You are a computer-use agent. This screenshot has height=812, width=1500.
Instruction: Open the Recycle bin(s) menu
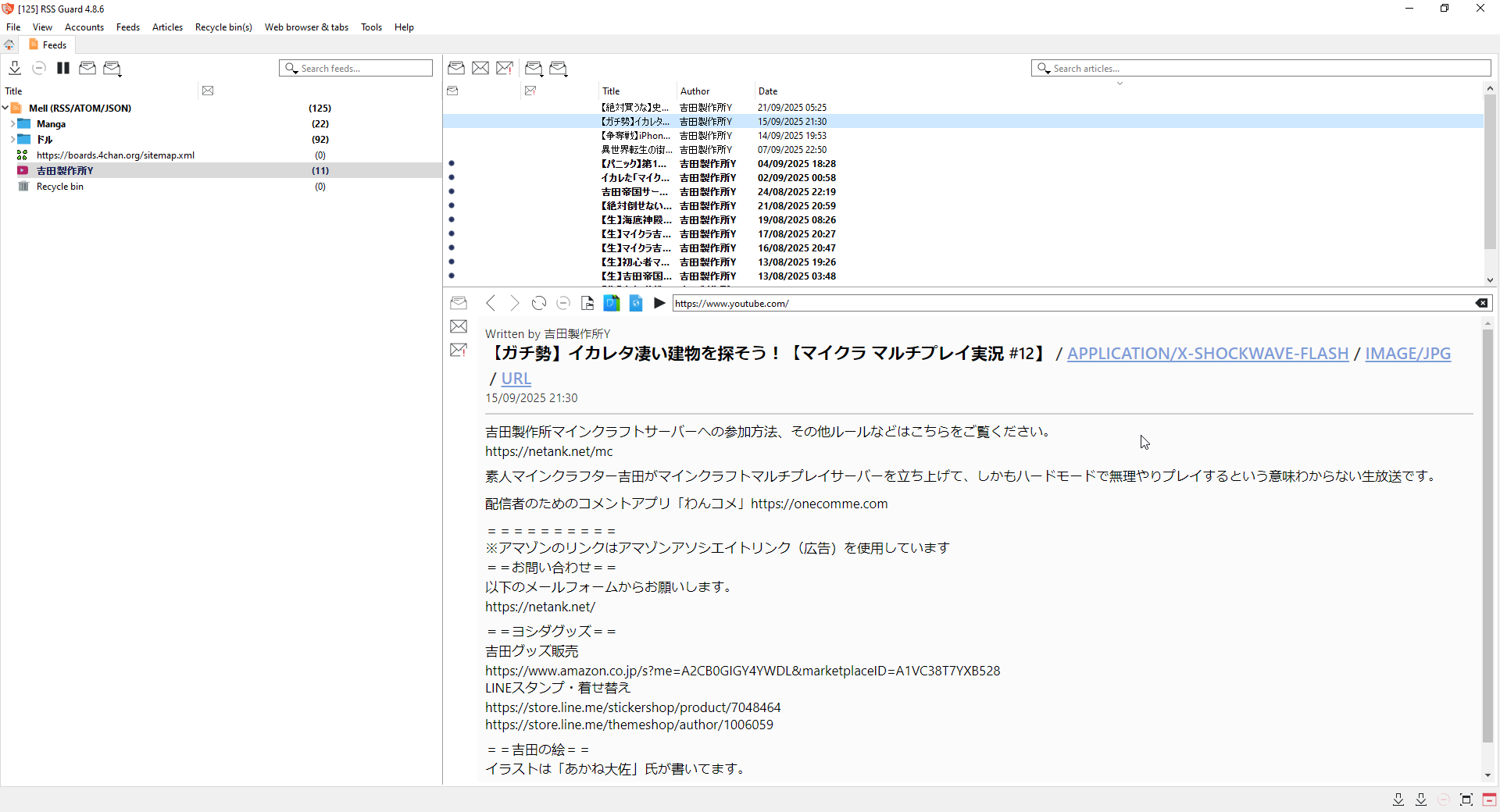[x=223, y=27]
